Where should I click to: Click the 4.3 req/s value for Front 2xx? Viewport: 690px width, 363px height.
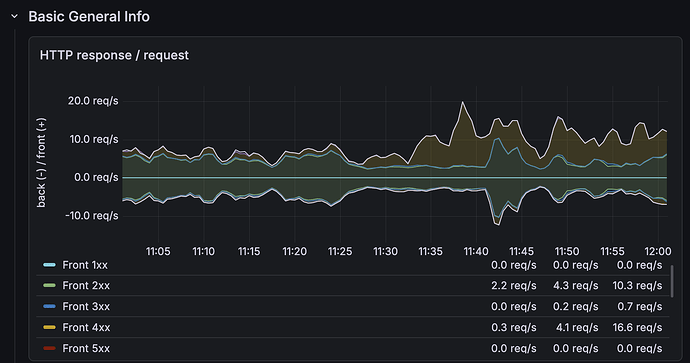pyautogui.click(x=576, y=286)
